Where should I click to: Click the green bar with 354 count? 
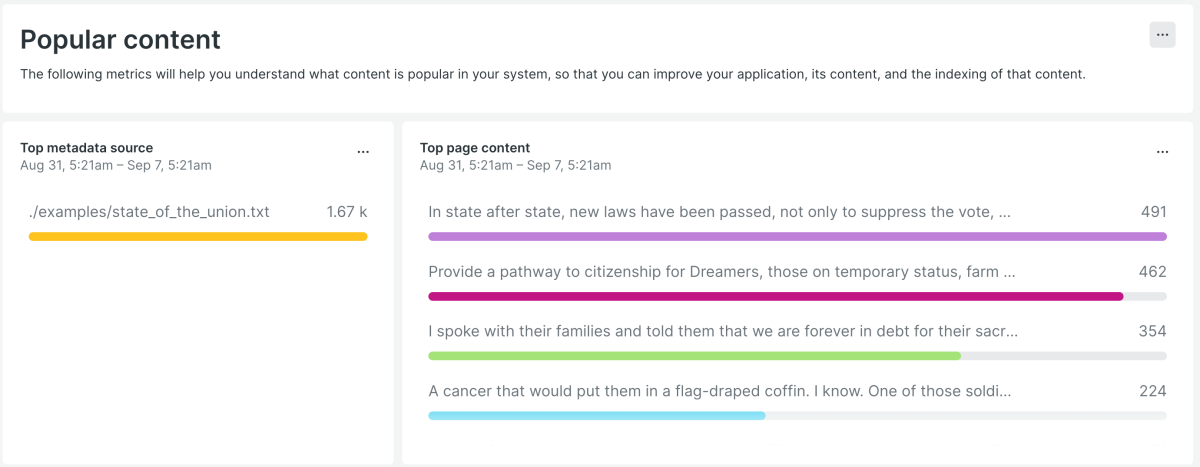click(694, 356)
